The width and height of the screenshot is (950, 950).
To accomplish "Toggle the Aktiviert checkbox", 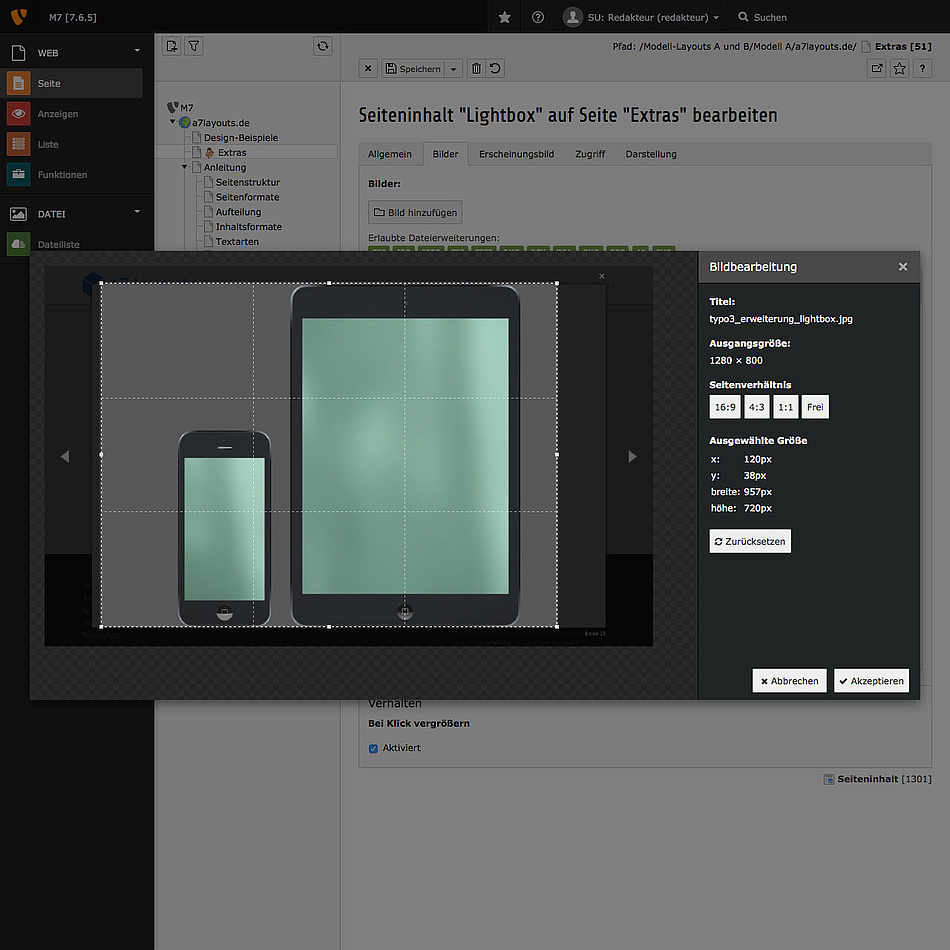I will 373,748.
